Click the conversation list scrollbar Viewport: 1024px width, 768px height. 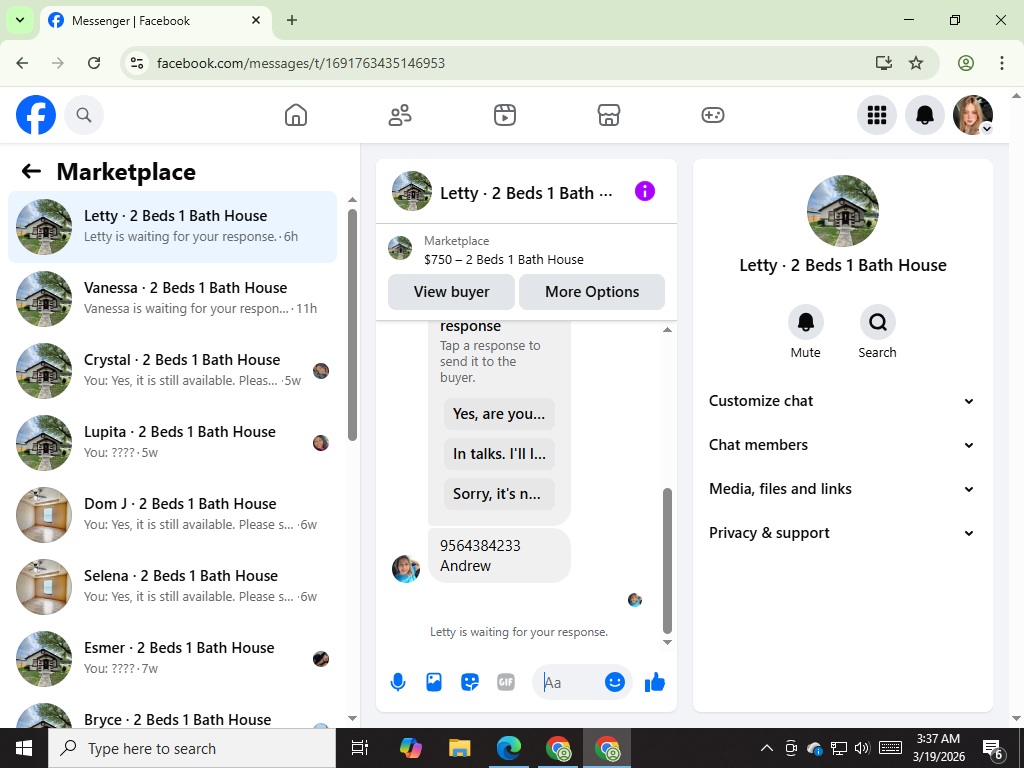353,325
